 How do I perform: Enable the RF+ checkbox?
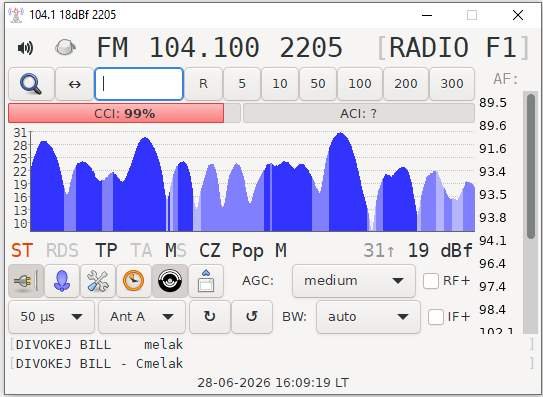tap(431, 281)
